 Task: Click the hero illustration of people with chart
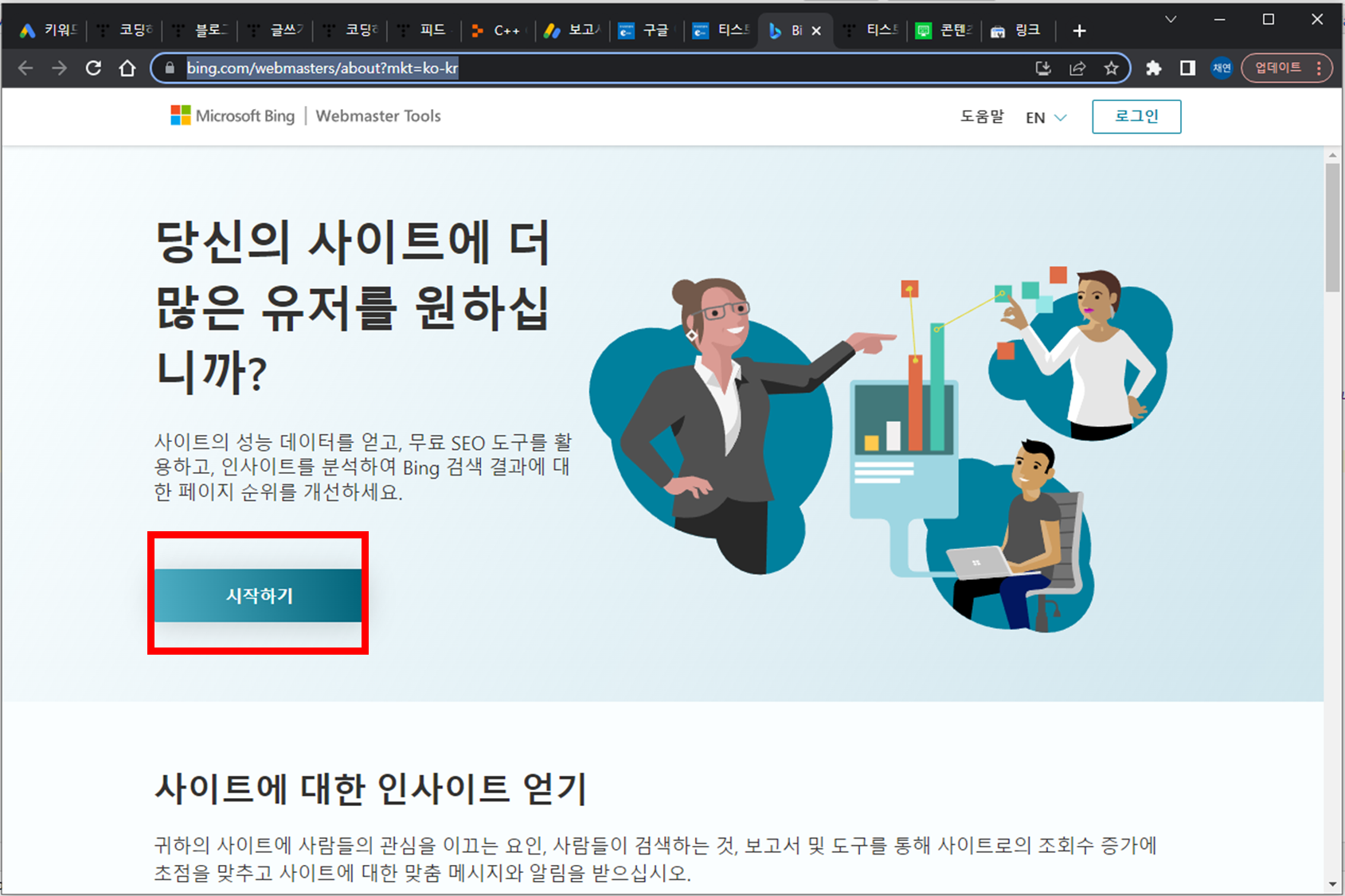[880, 450]
